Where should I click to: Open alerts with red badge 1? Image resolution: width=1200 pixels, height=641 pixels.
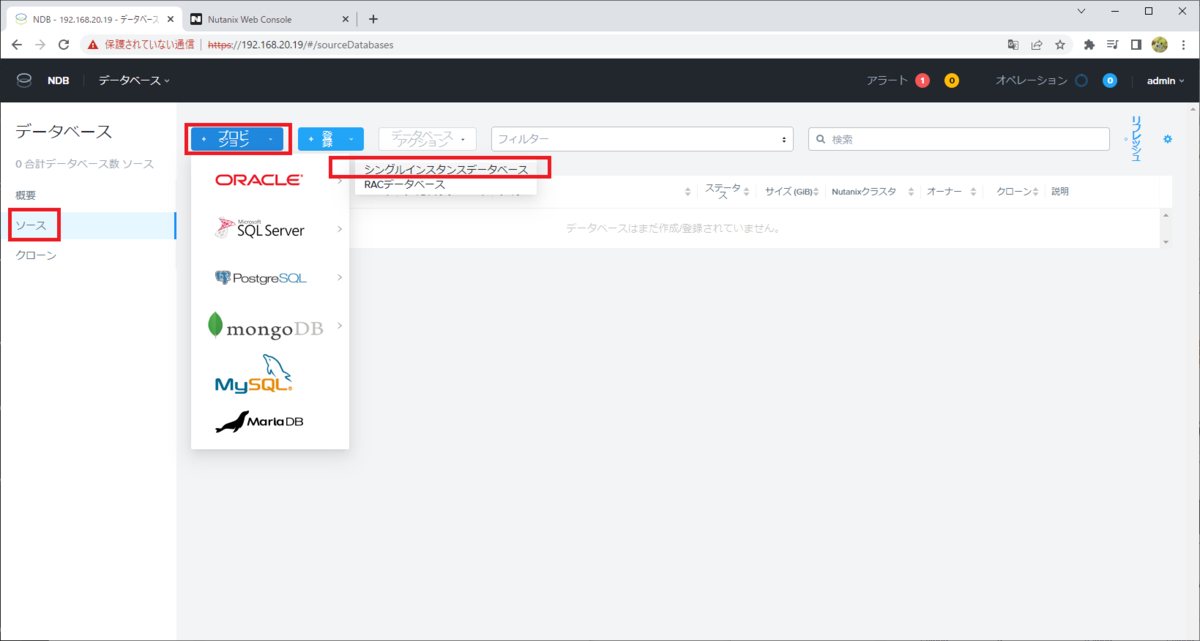click(922, 81)
